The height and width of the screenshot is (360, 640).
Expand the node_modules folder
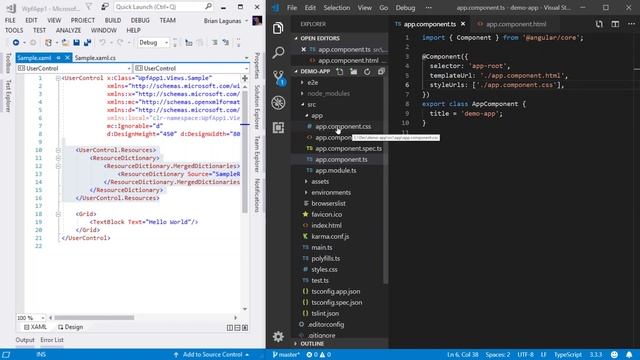(328, 93)
